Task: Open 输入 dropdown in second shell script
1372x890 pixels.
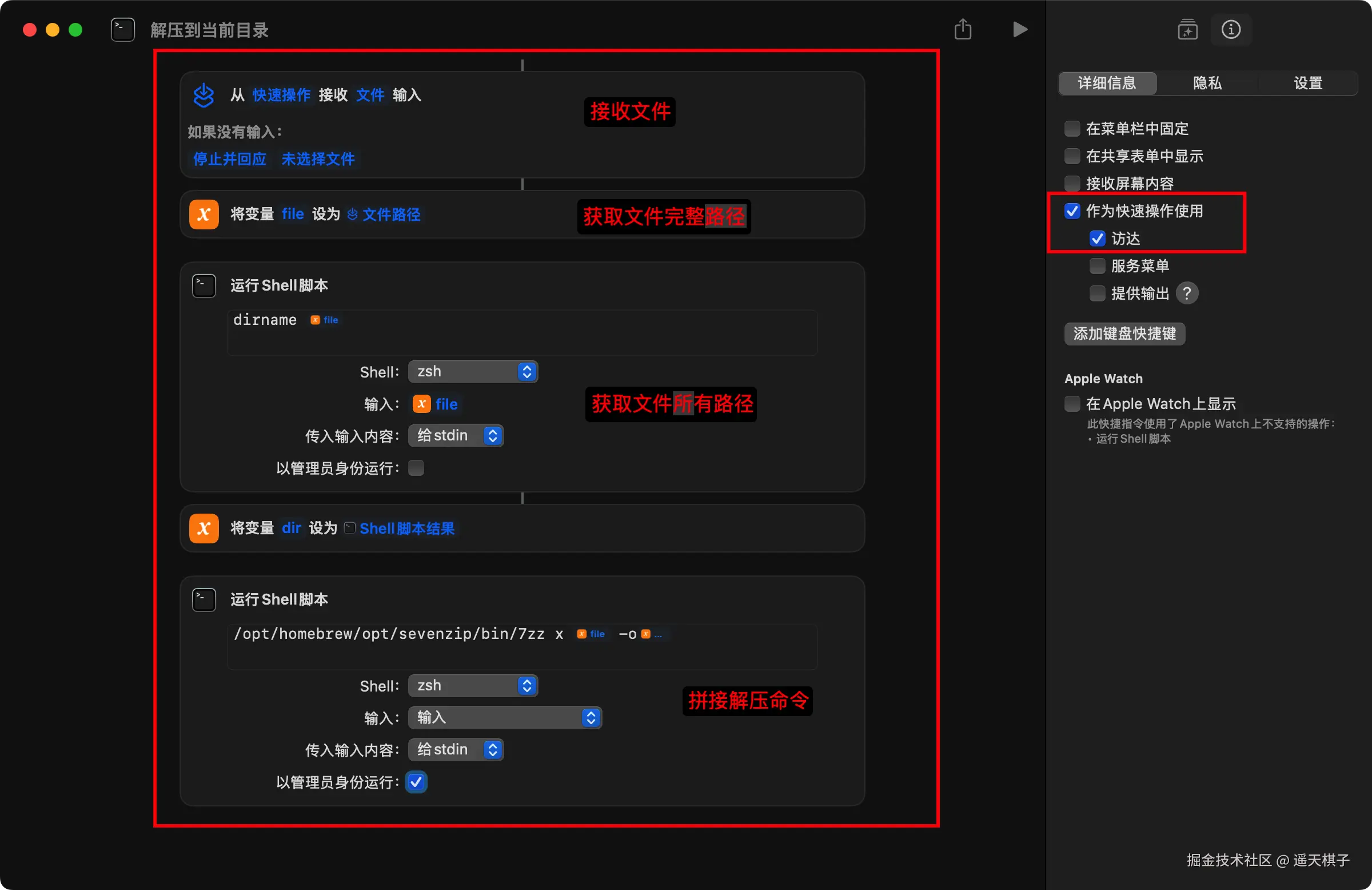Action: 504,717
